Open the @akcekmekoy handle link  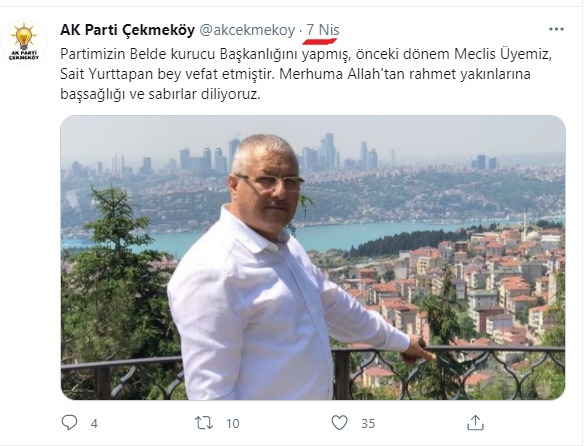point(247,30)
